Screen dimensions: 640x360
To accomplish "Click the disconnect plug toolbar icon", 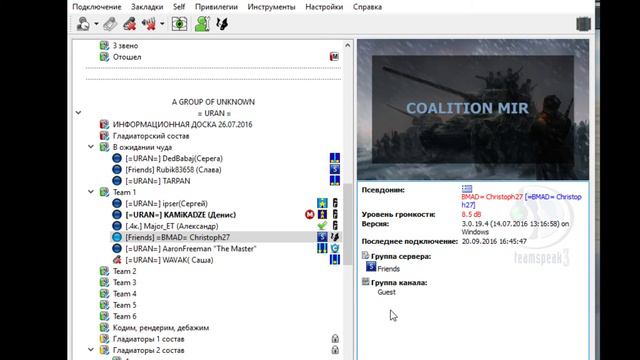I will point(110,24).
